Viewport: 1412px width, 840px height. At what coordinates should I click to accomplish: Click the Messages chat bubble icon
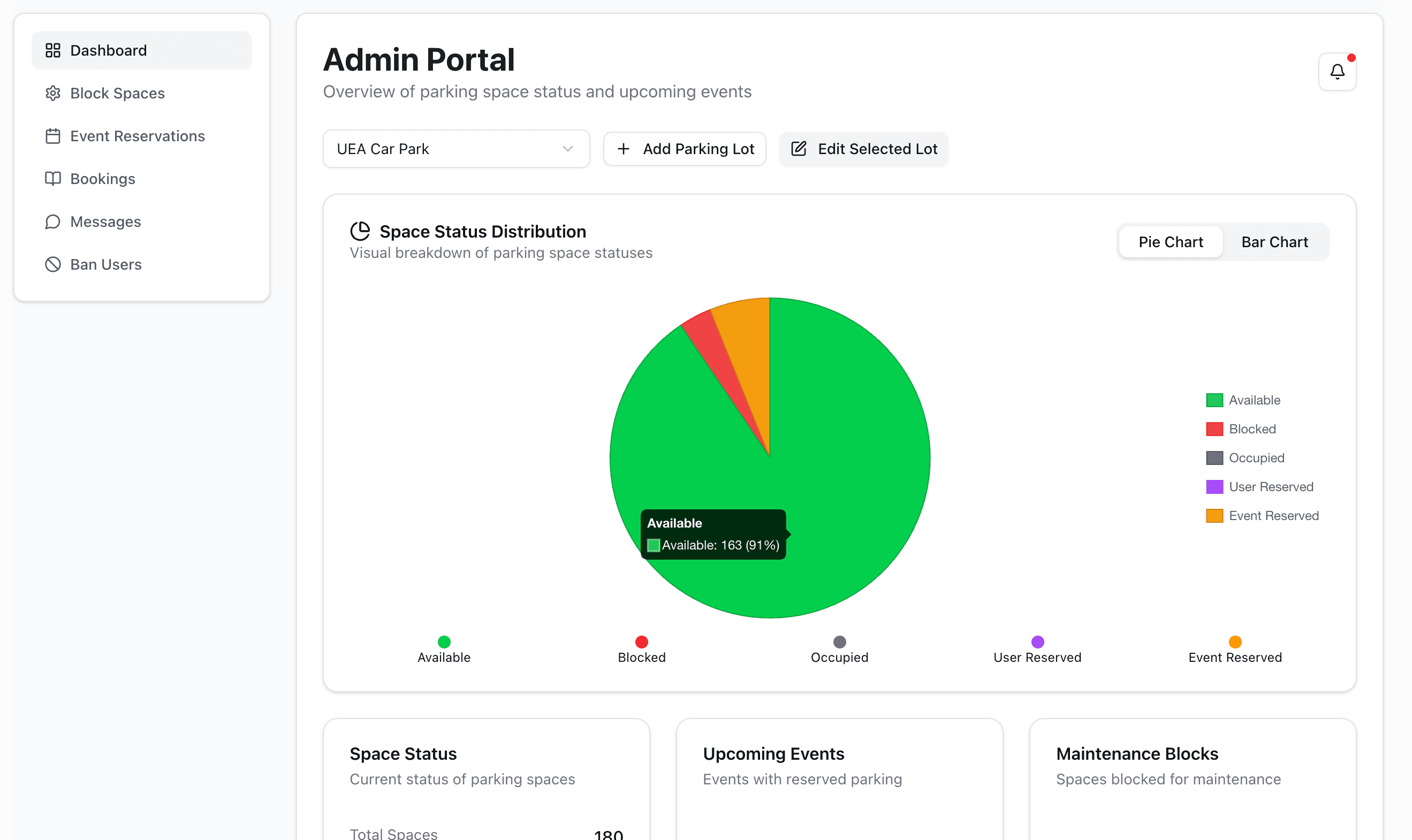[52, 222]
